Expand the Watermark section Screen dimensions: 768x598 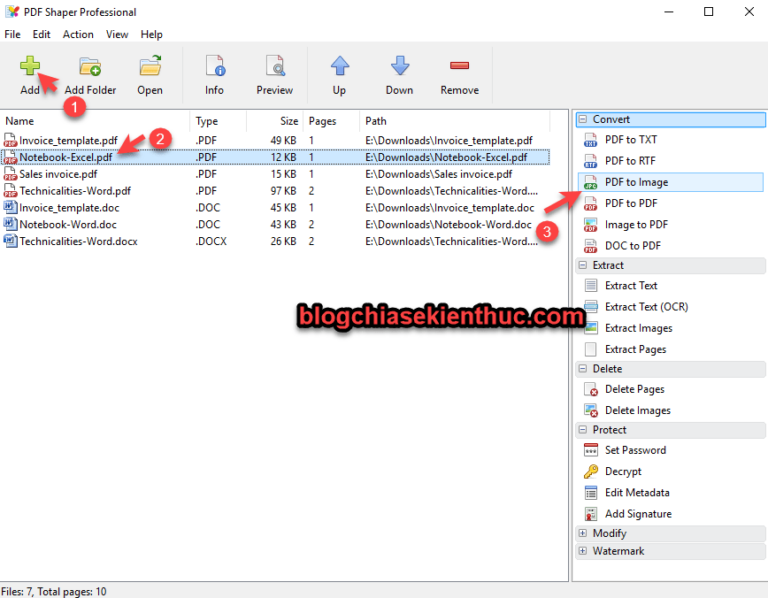tap(582, 551)
